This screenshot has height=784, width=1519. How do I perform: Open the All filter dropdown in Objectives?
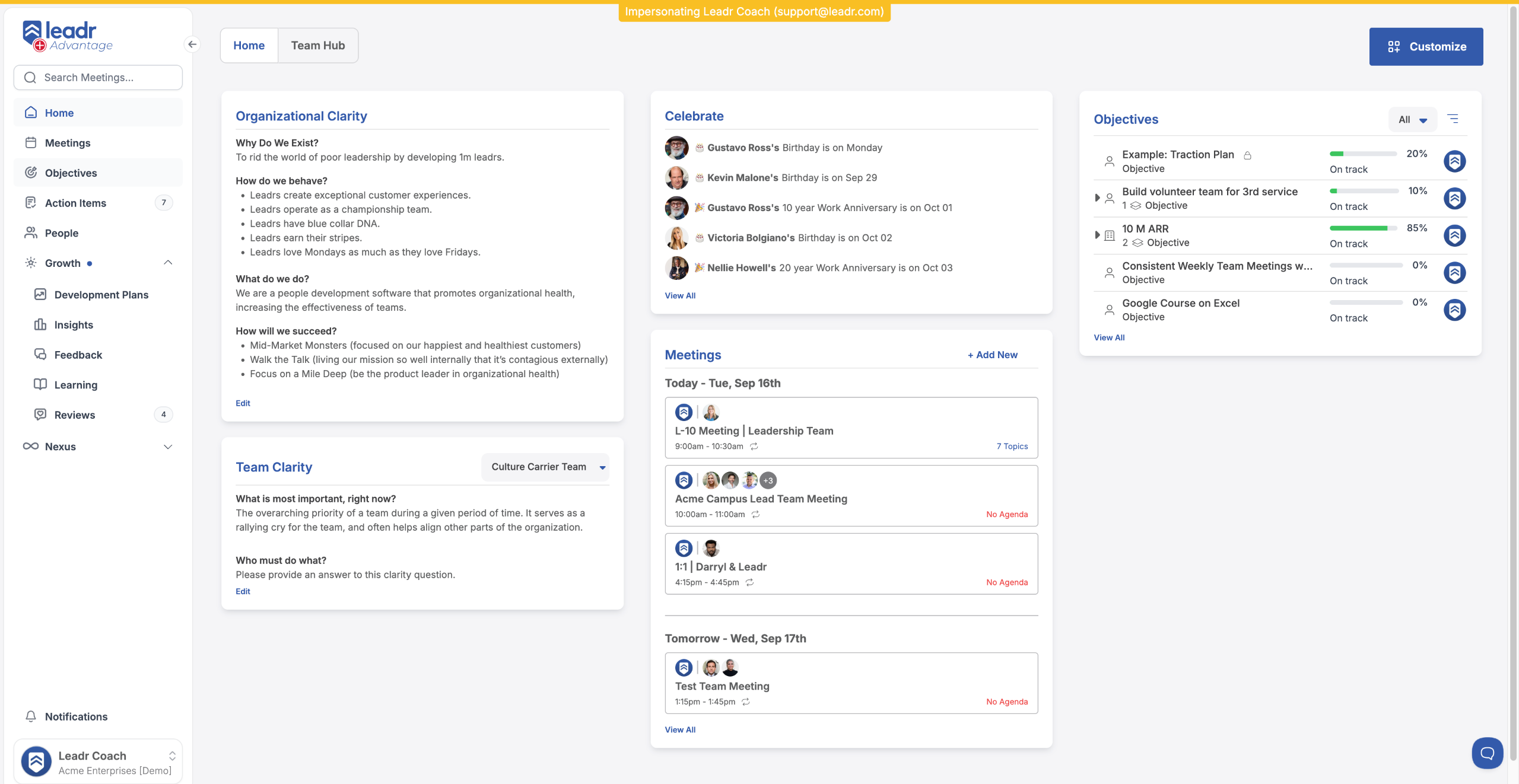click(1412, 120)
